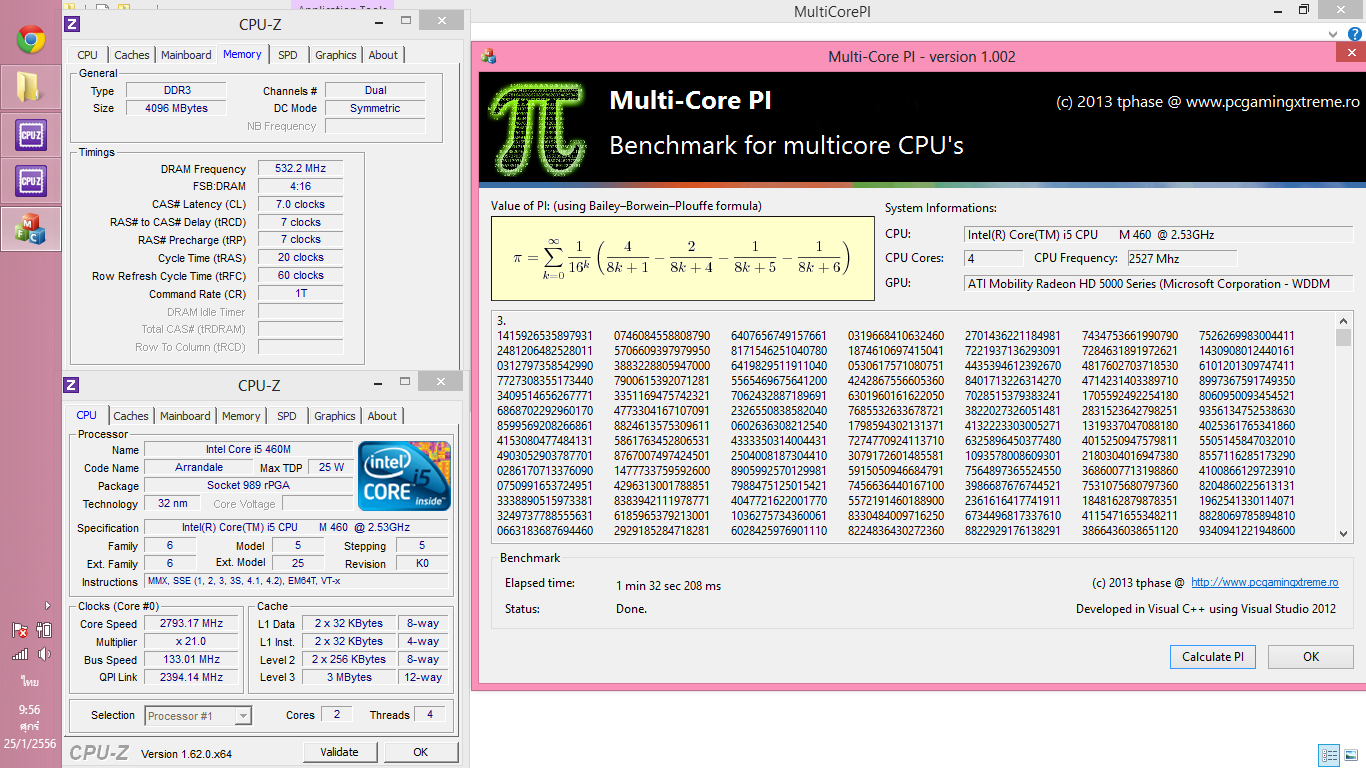1366x768 pixels.
Task: Open CPU tab in the memory-timings CPU-Z window
Action: point(88,55)
